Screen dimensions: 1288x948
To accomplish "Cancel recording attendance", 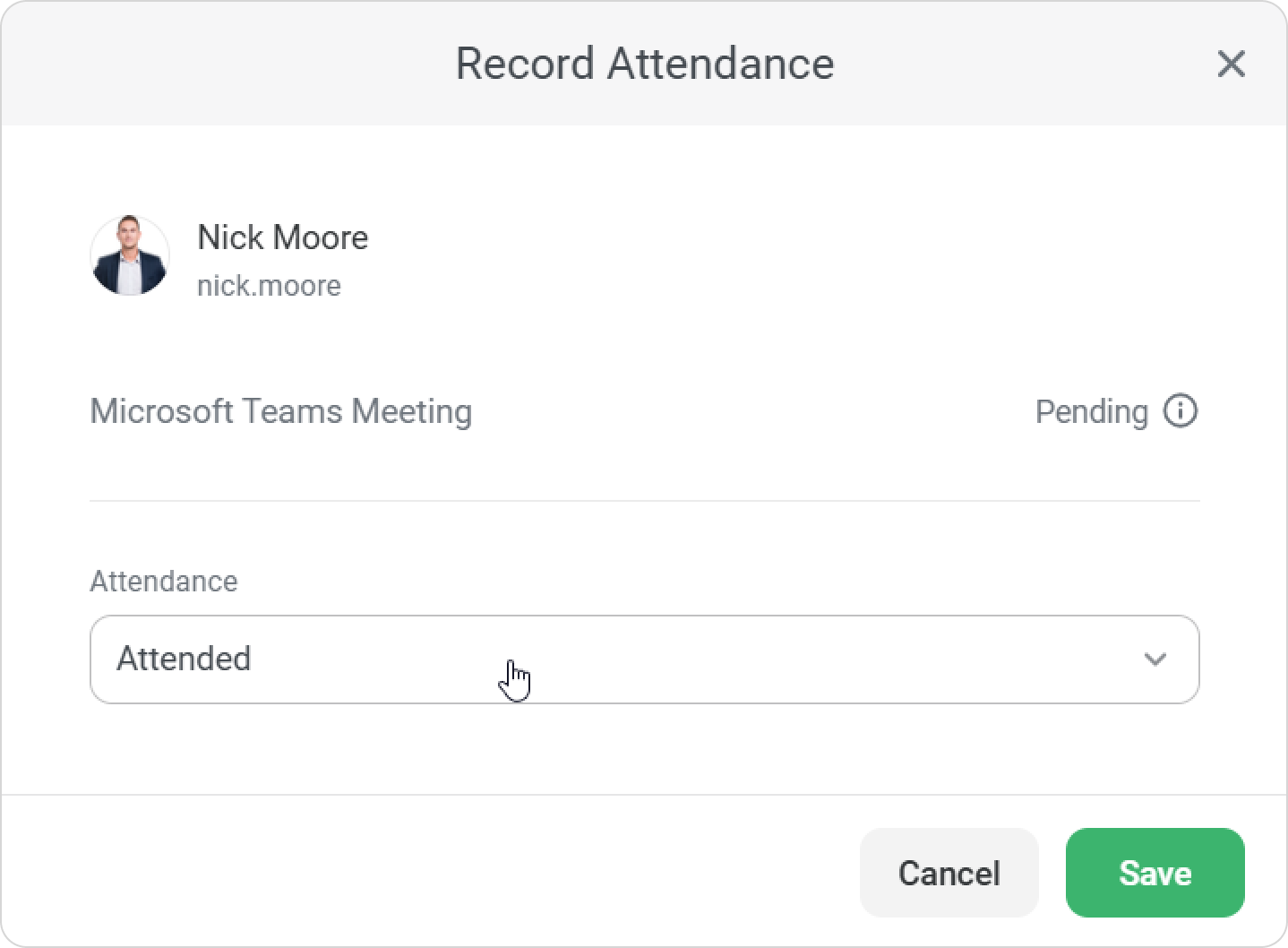I will (x=949, y=873).
